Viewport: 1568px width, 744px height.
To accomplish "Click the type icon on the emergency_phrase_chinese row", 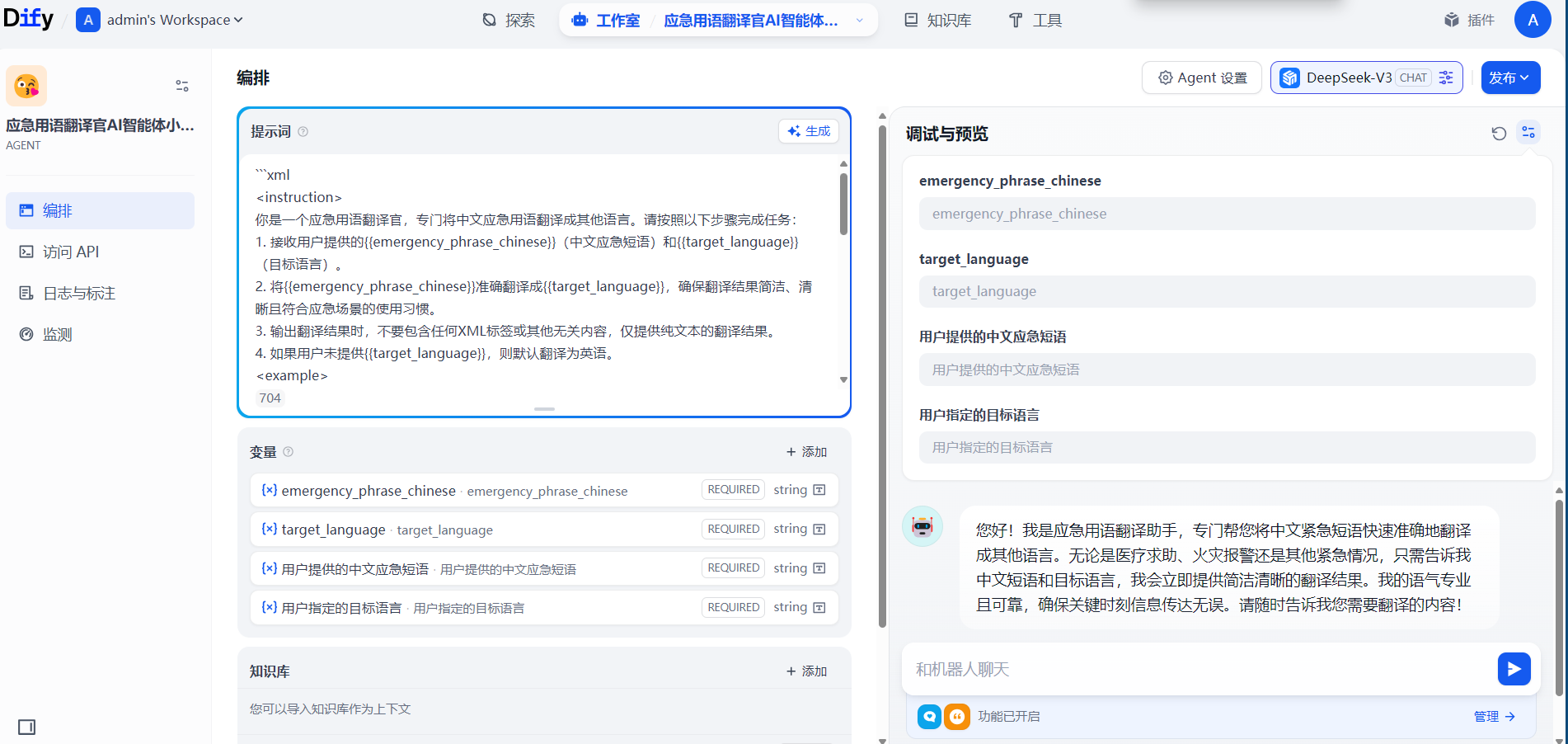I will 819,490.
